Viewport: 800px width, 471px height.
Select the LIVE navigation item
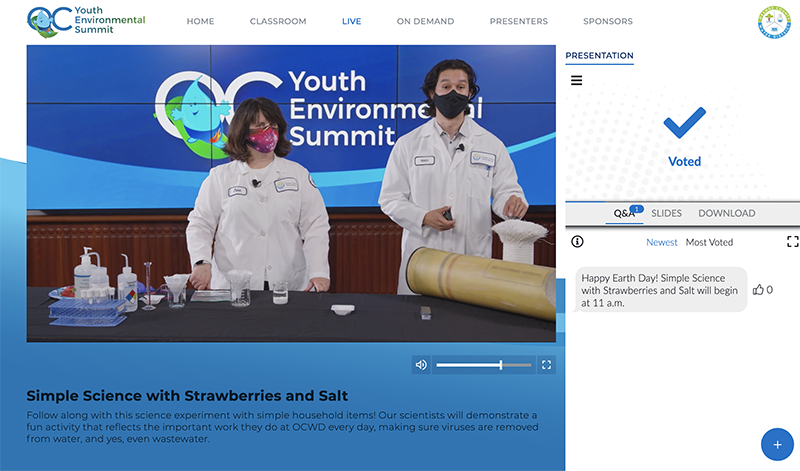[x=352, y=21]
